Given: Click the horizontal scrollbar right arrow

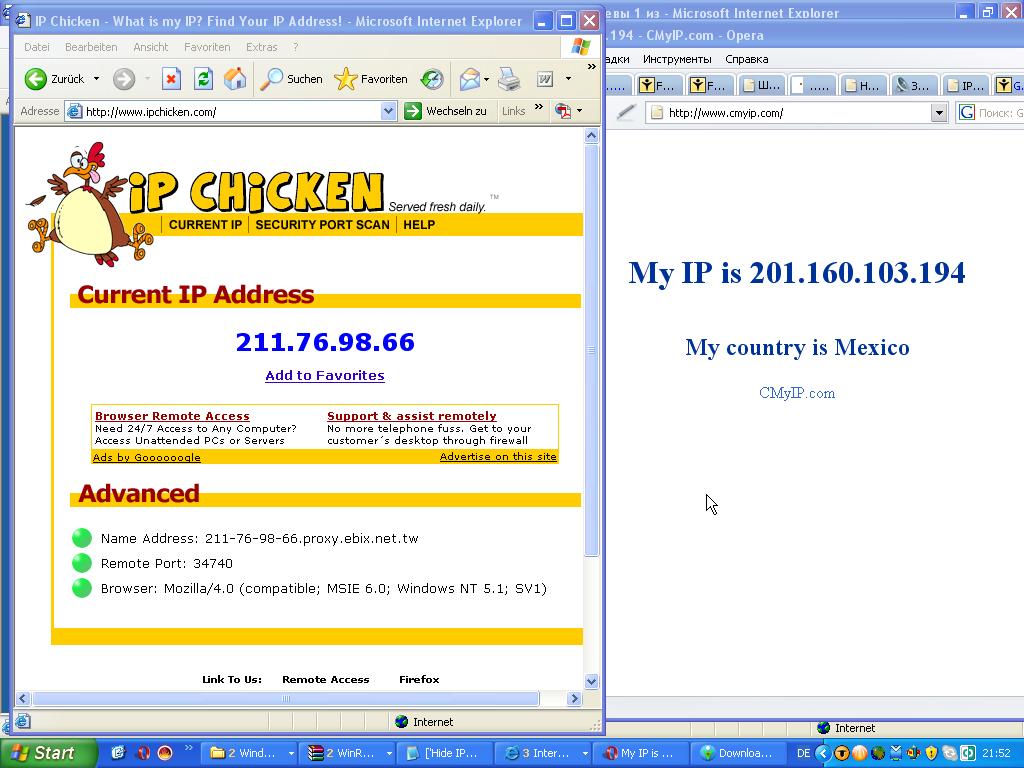Looking at the screenshot, I should 574,698.
